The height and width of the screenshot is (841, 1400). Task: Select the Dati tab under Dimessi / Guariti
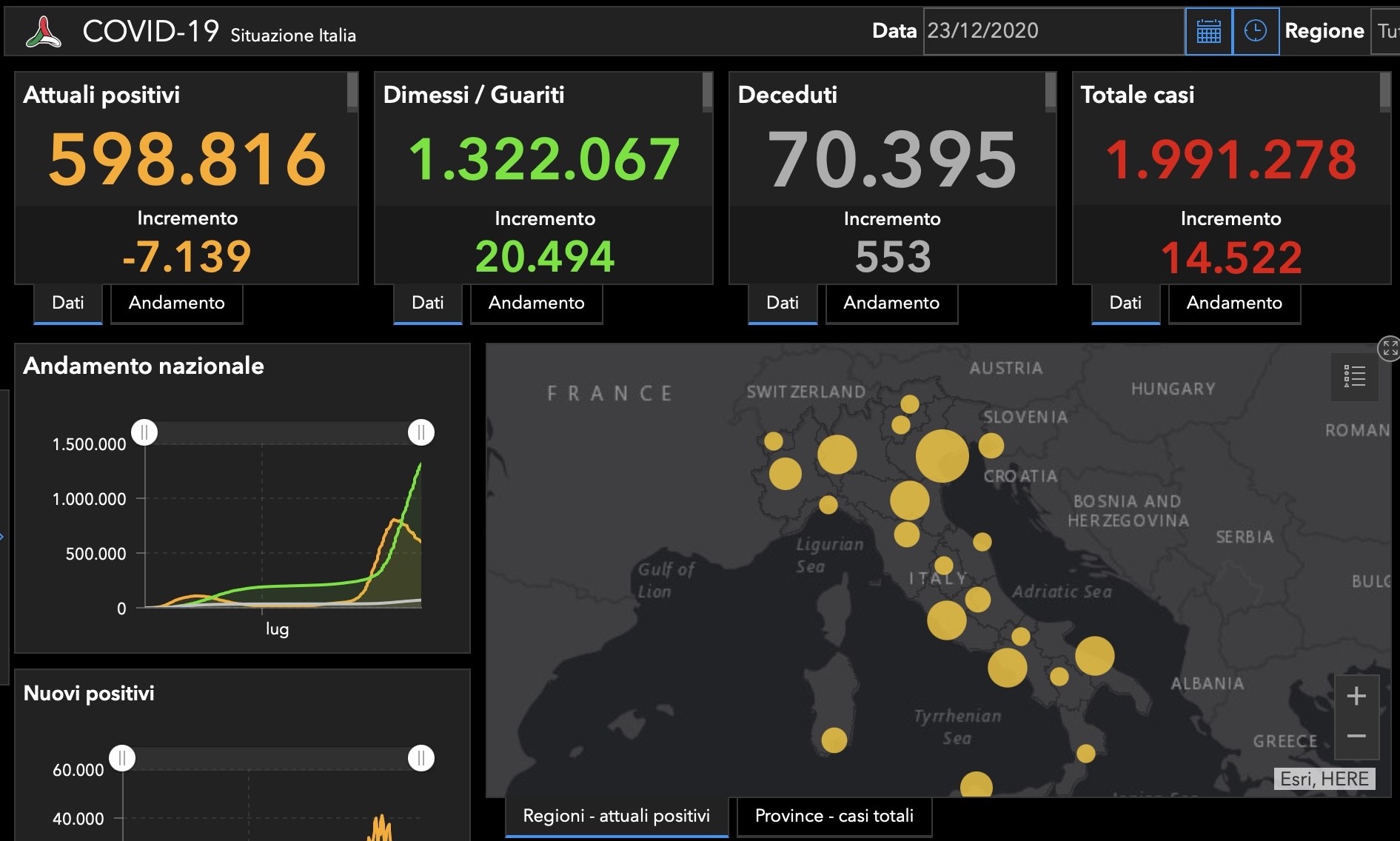428,303
